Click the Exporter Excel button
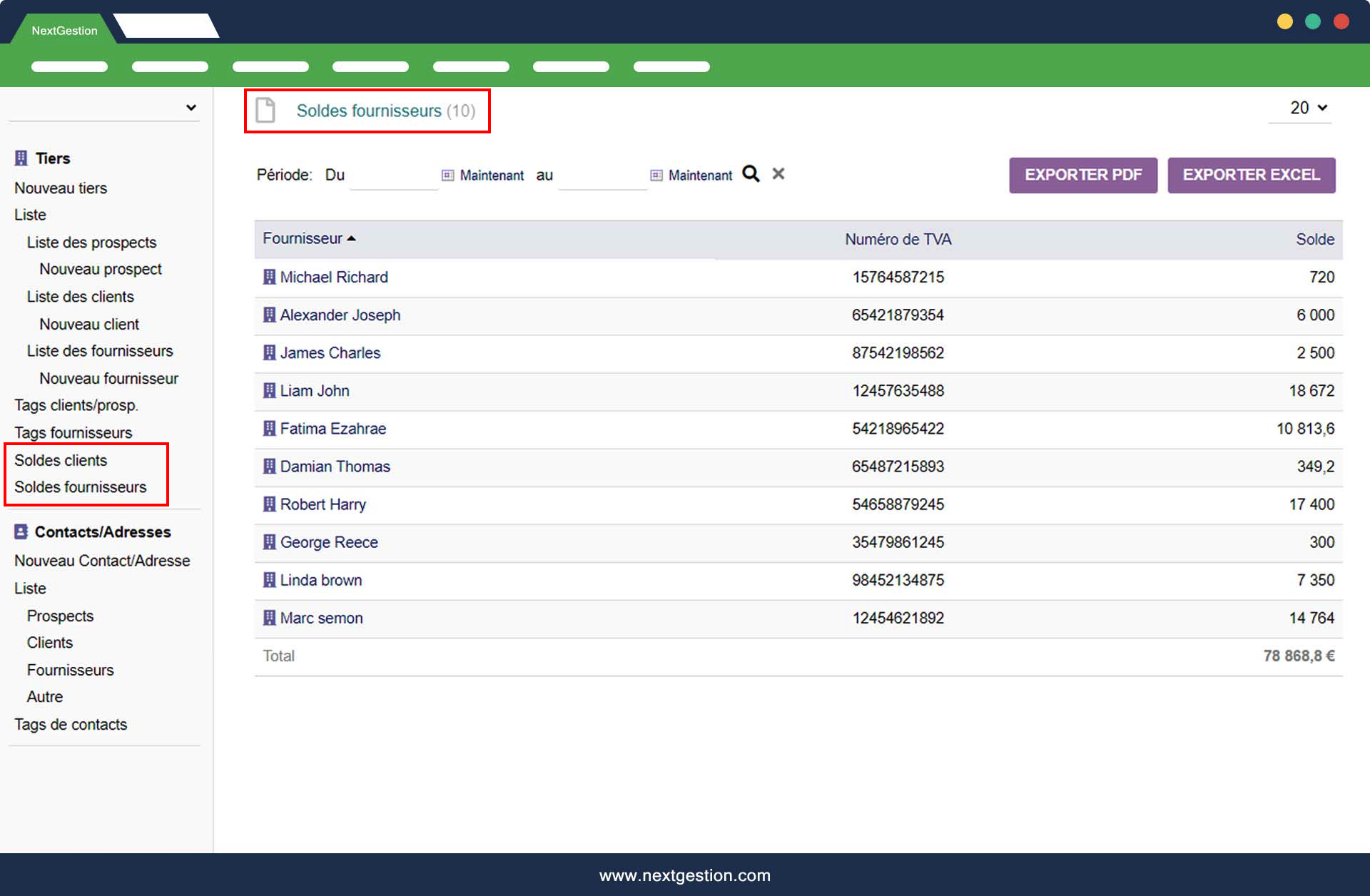This screenshot has width=1370, height=896. [x=1251, y=175]
